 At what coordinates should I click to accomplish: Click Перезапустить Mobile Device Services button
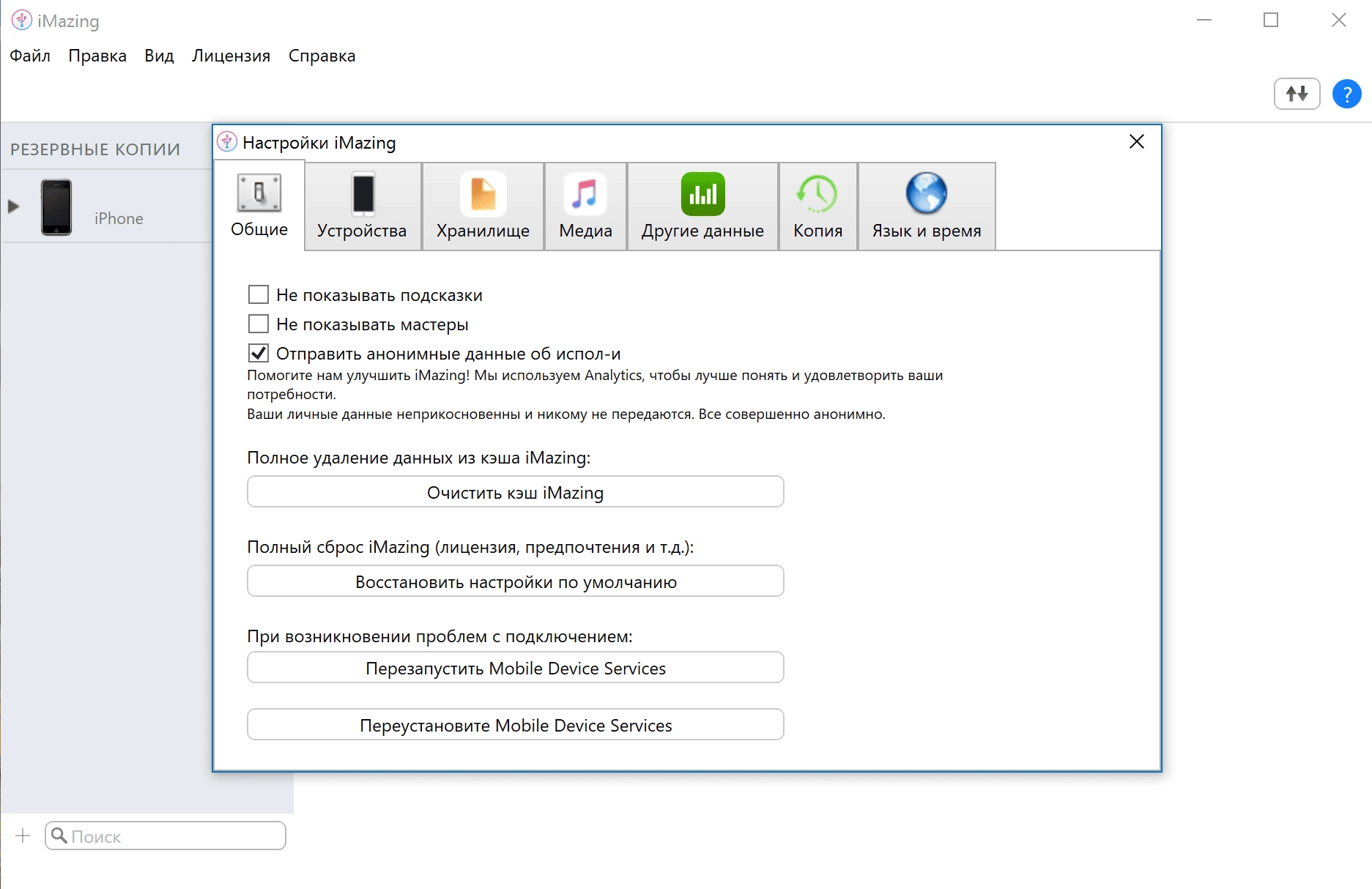pyautogui.click(x=516, y=668)
